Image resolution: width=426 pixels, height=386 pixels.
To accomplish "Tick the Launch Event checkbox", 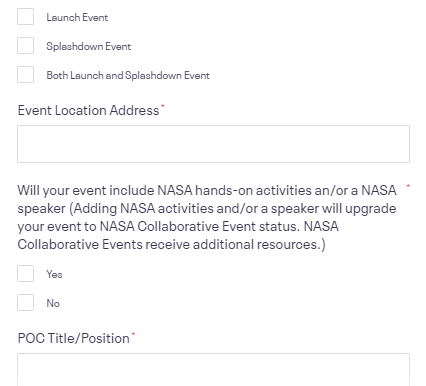I will pos(25,17).
